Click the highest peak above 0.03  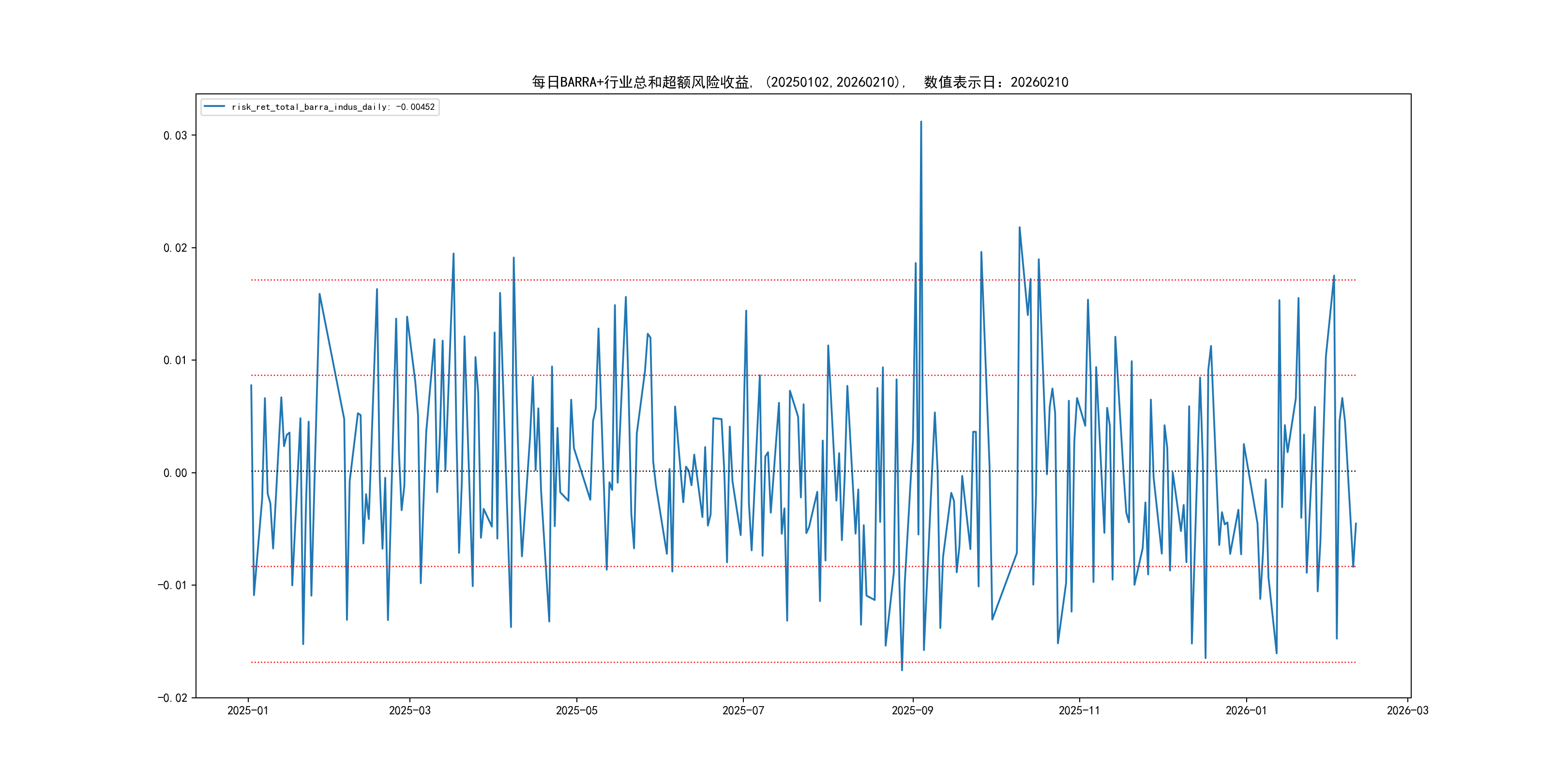(x=920, y=122)
